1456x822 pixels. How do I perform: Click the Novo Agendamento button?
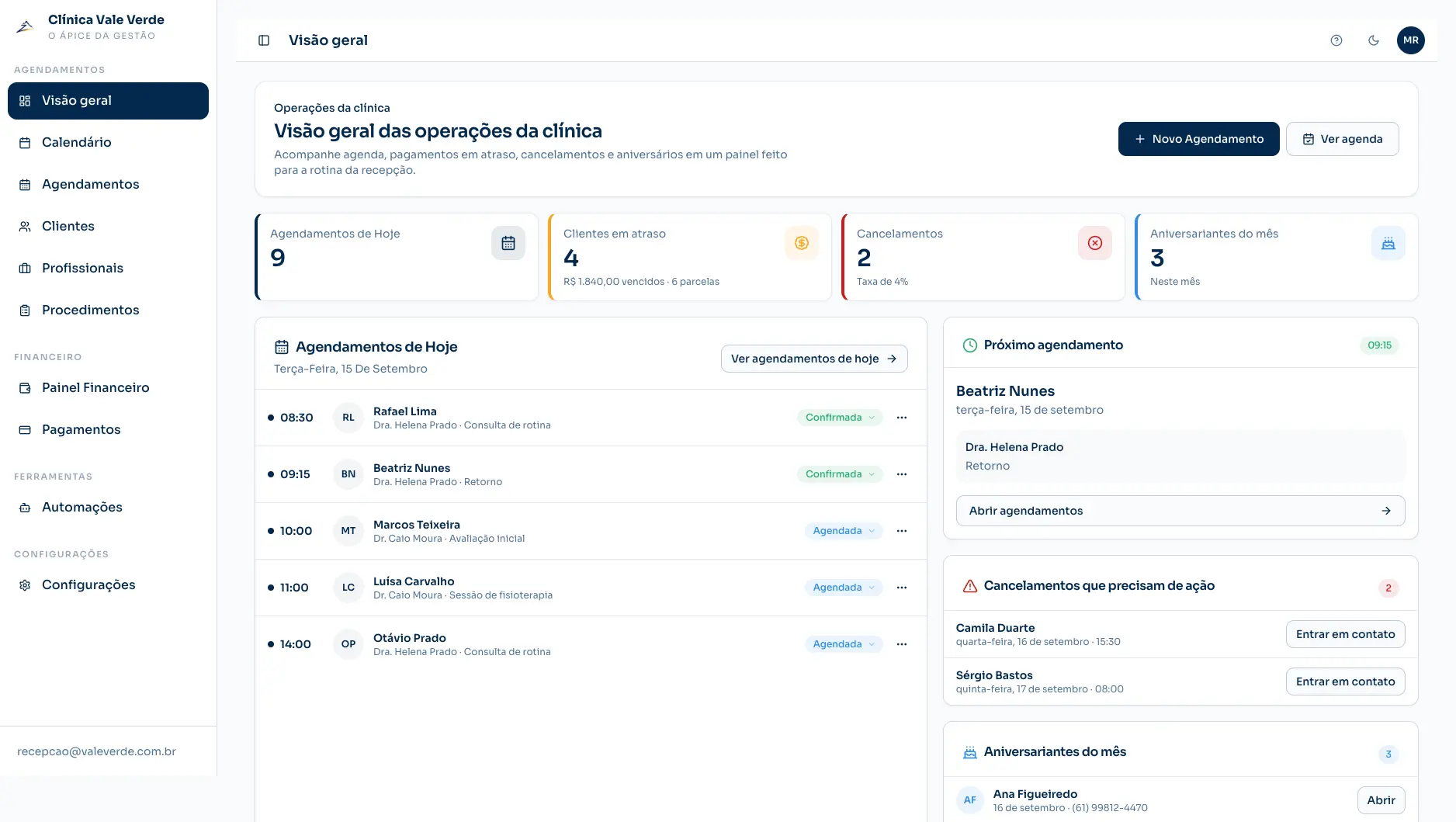1198,139
